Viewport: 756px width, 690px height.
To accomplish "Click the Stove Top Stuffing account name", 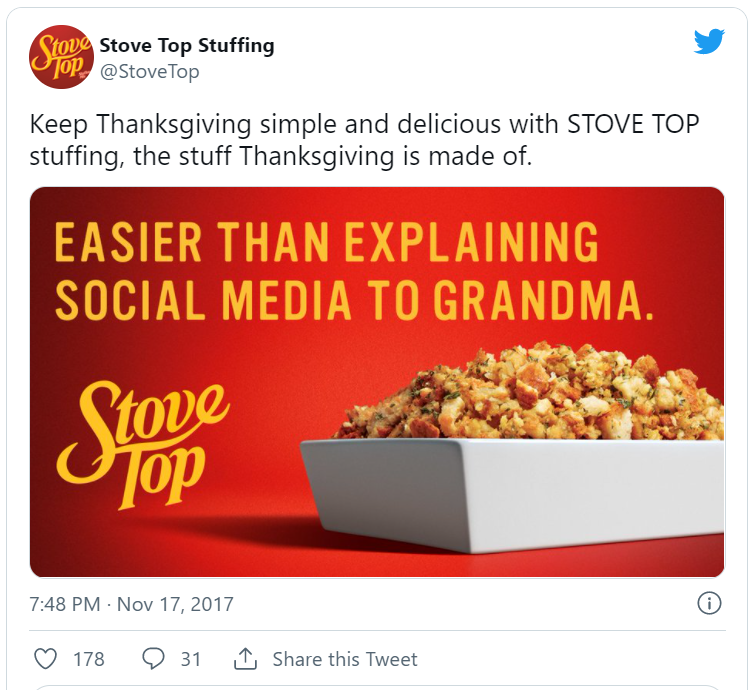I will point(187,45).
